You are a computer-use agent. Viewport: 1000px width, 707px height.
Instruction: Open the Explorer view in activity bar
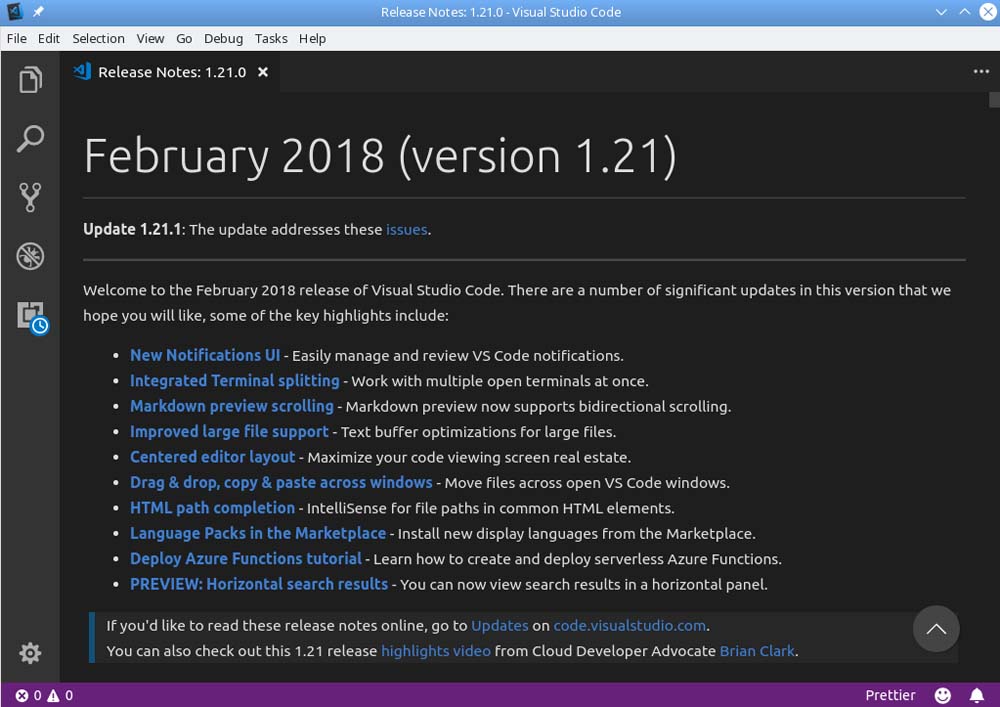pyautogui.click(x=30, y=80)
